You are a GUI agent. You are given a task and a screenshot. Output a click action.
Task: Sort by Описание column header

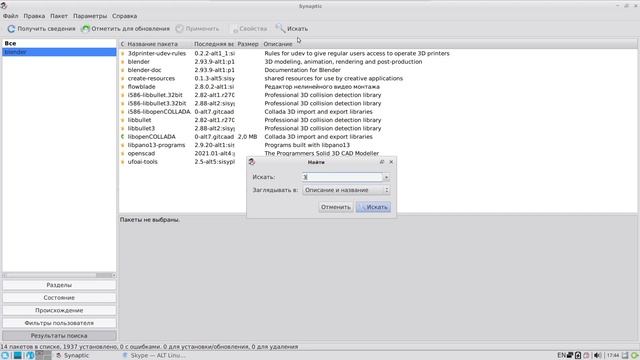pyautogui.click(x=449, y=44)
